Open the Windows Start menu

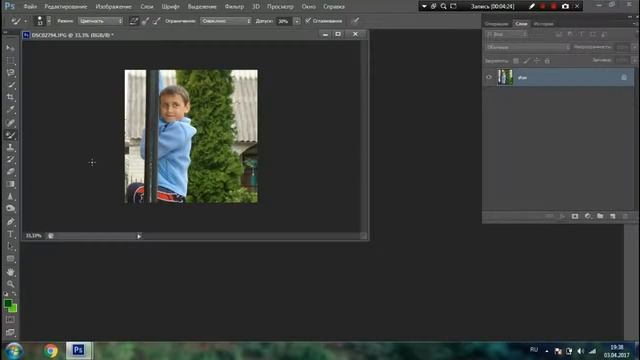[13, 351]
